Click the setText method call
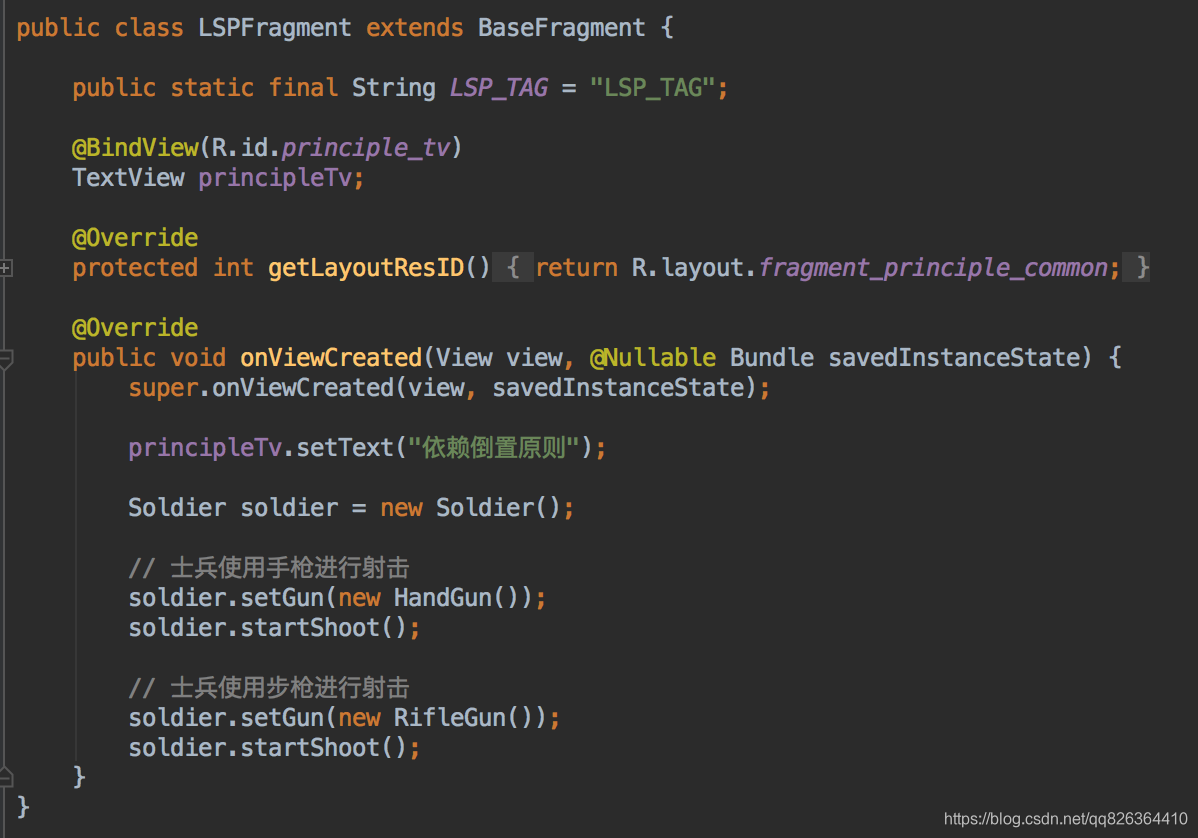The height and width of the screenshot is (838, 1198). pos(345,448)
